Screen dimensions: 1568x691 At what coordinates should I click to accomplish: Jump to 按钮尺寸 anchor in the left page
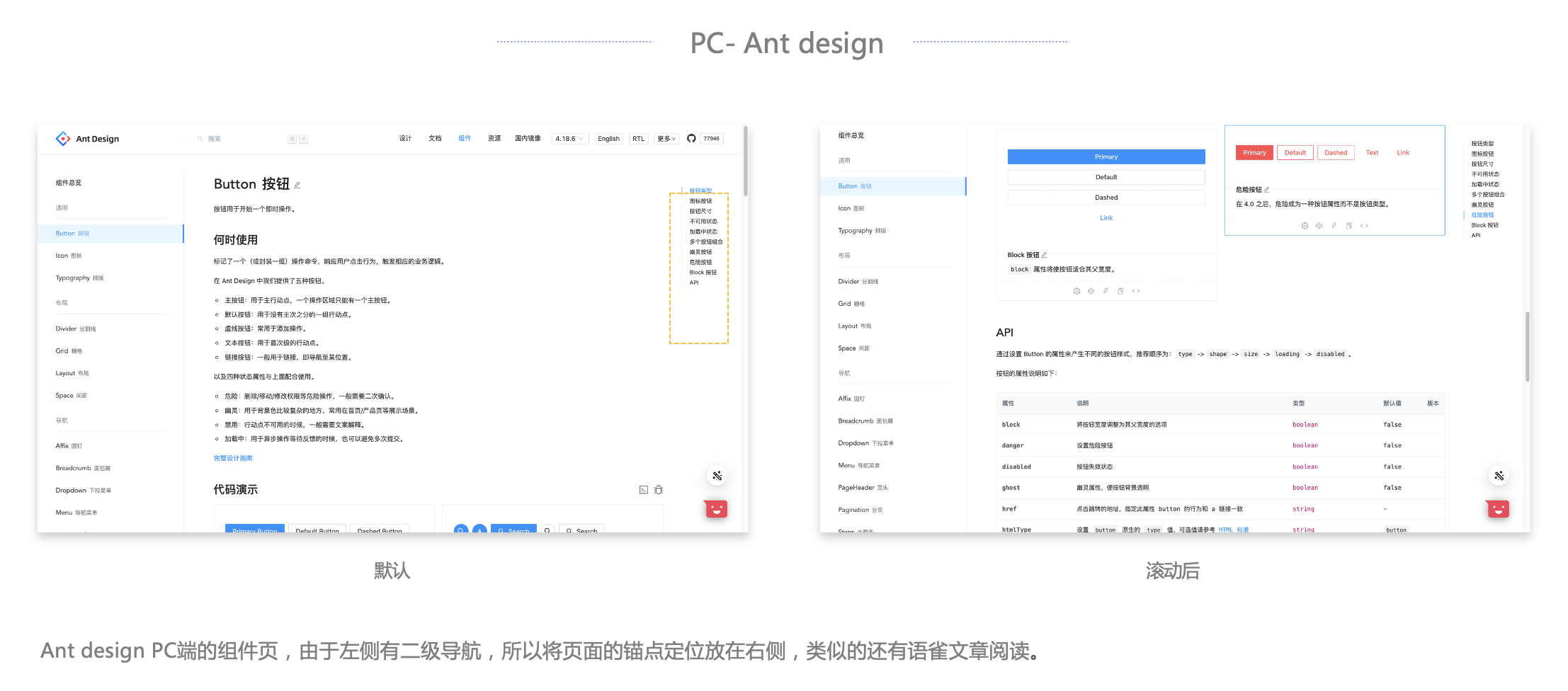point(700,211)
